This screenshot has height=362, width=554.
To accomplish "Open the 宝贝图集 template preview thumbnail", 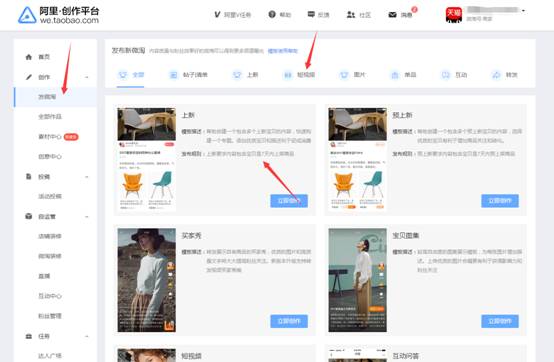I will [x=358, y=280].
